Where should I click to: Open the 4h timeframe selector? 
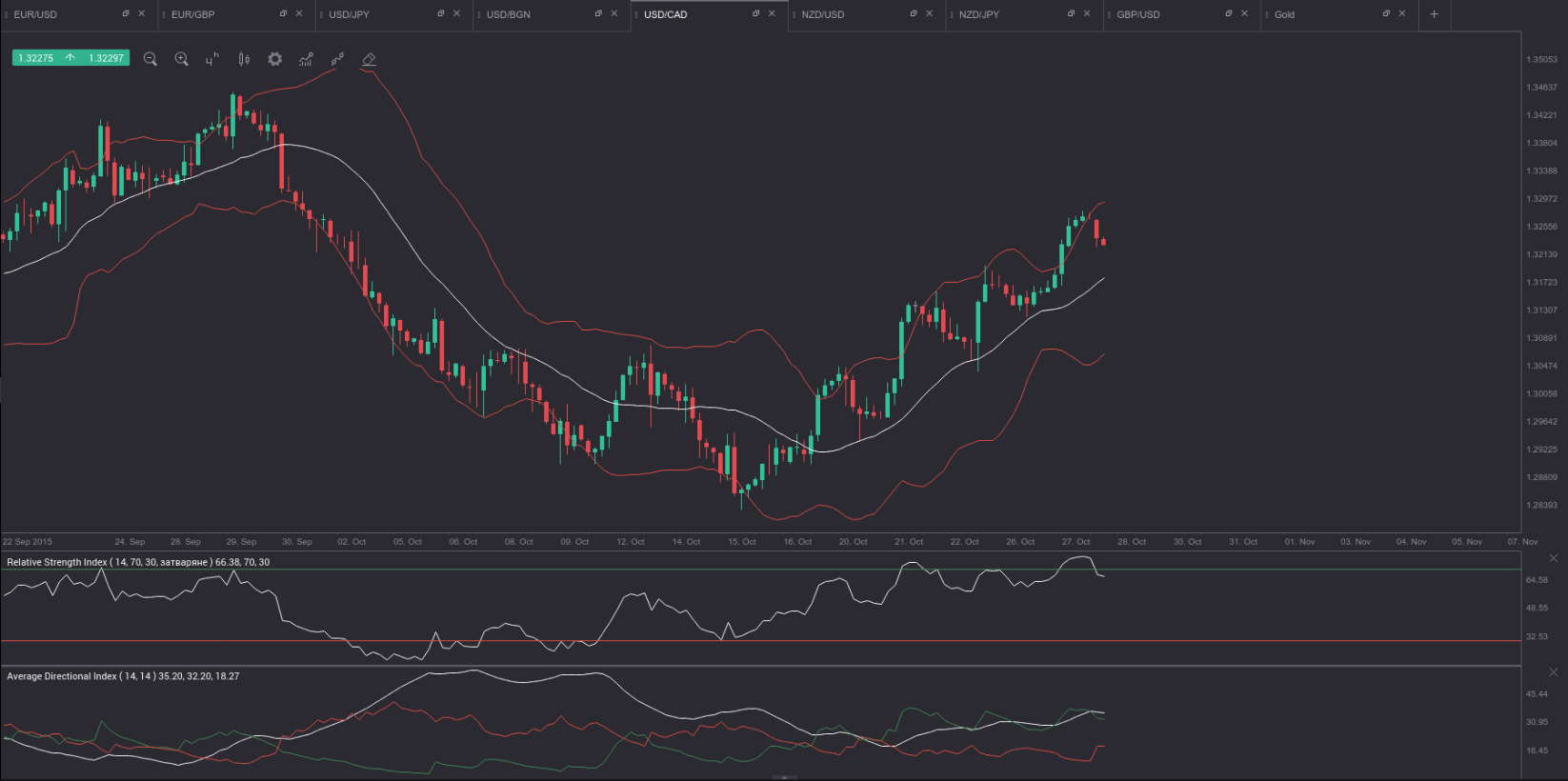pyautogui.click(x=211, y=59)
